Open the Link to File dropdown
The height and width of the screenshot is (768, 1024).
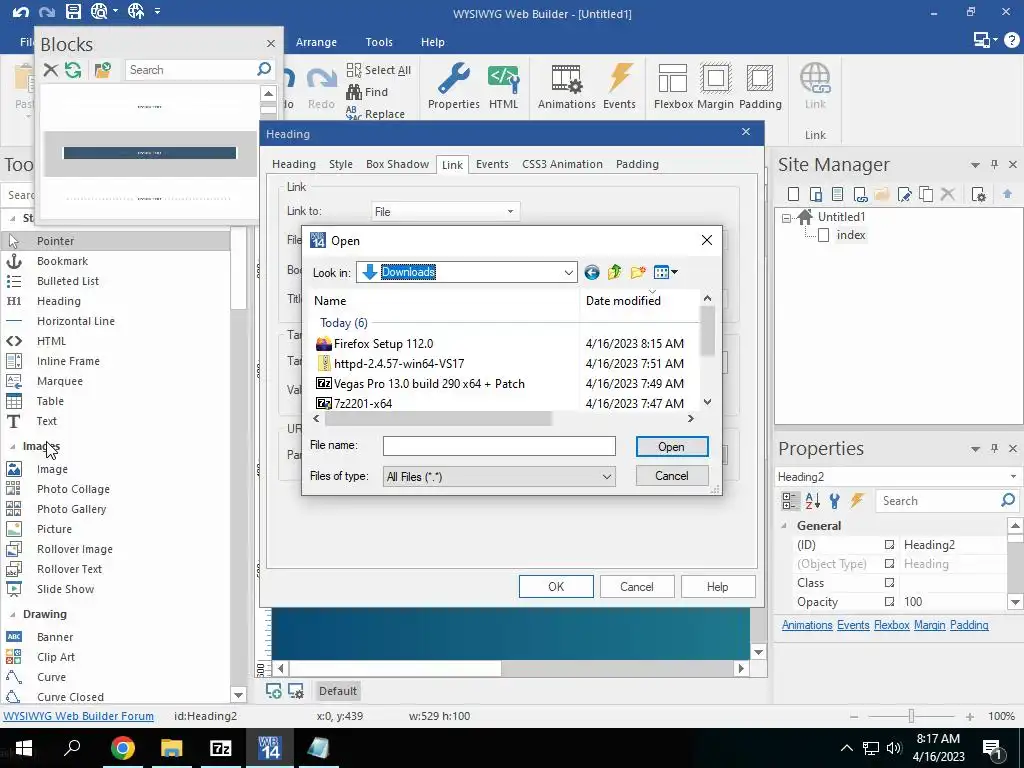[510, 212]
